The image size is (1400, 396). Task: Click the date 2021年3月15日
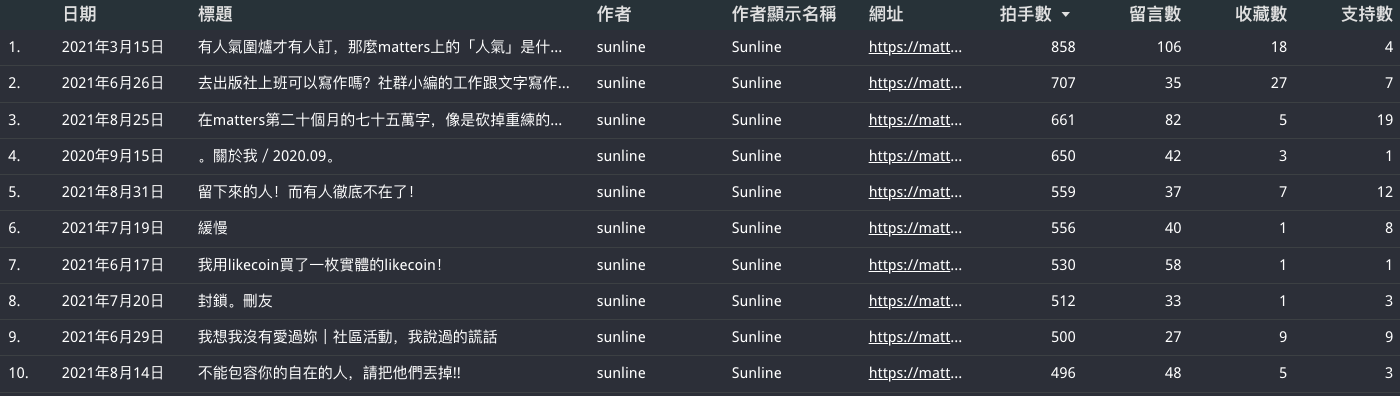click(113, 47)
